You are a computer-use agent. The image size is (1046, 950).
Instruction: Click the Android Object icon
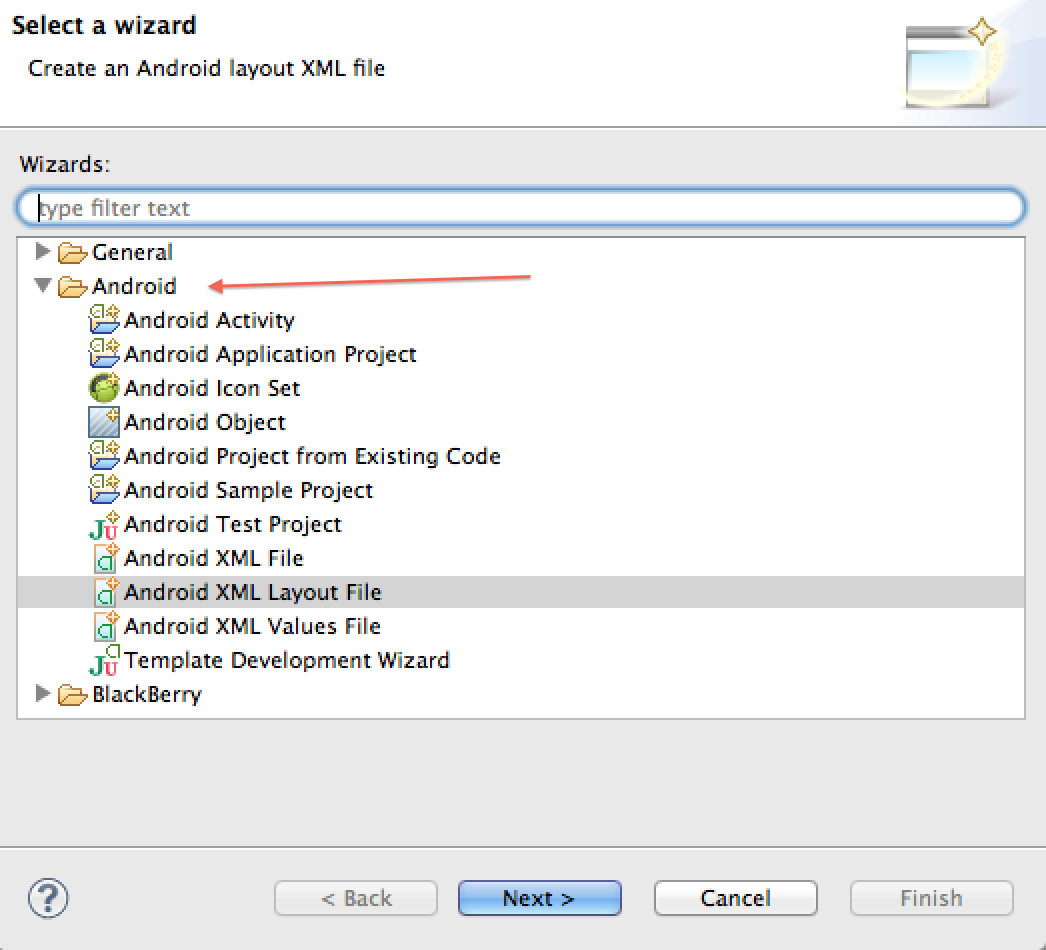coord(104,422)
